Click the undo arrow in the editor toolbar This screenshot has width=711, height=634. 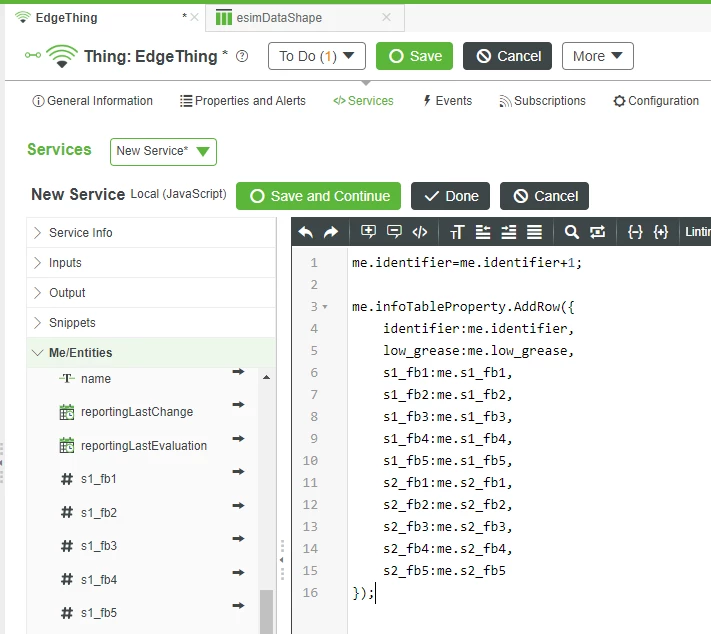306,232
